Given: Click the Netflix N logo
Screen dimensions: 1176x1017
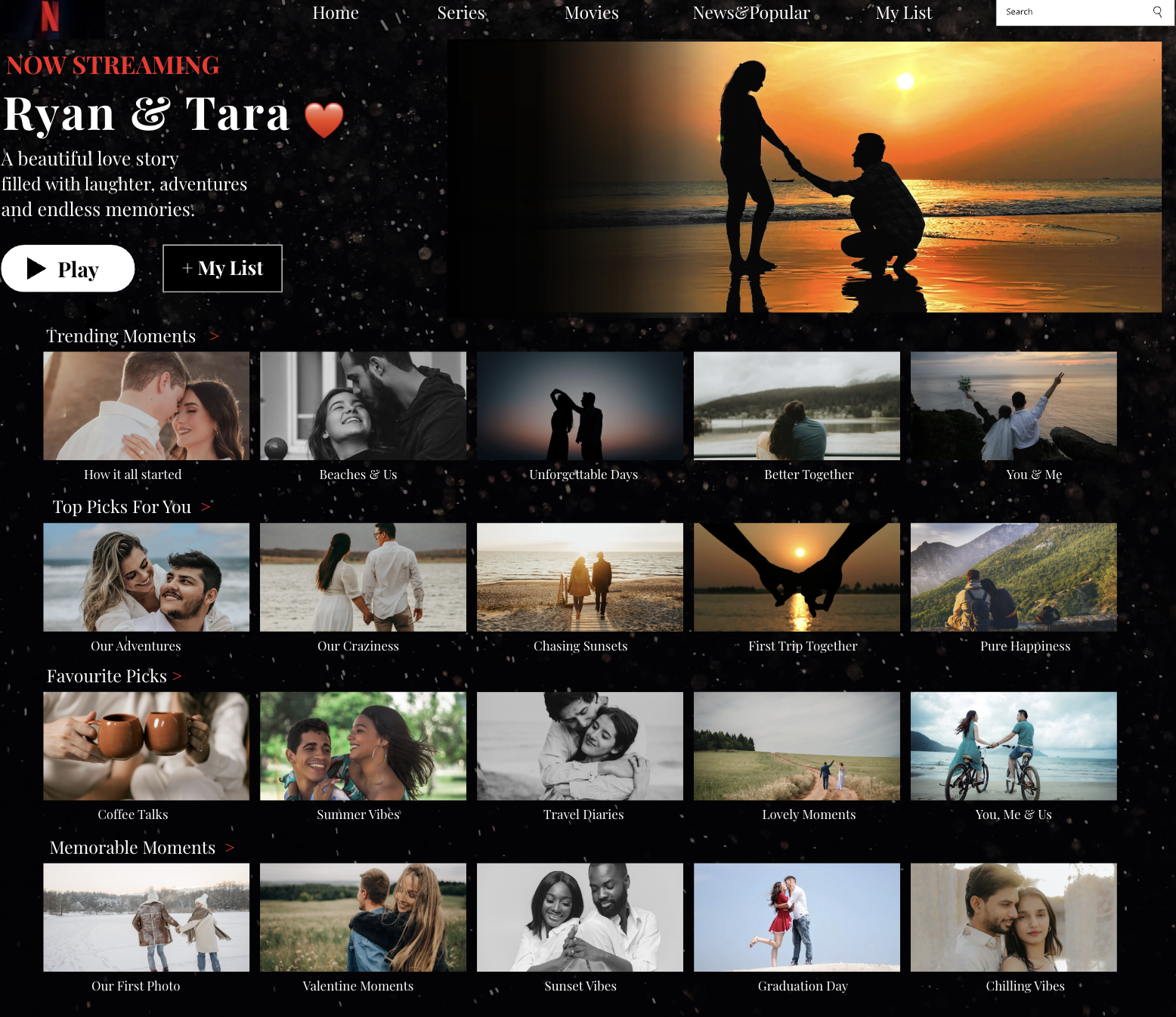Looking at the screenshot, I should click(x=50, y=16).
